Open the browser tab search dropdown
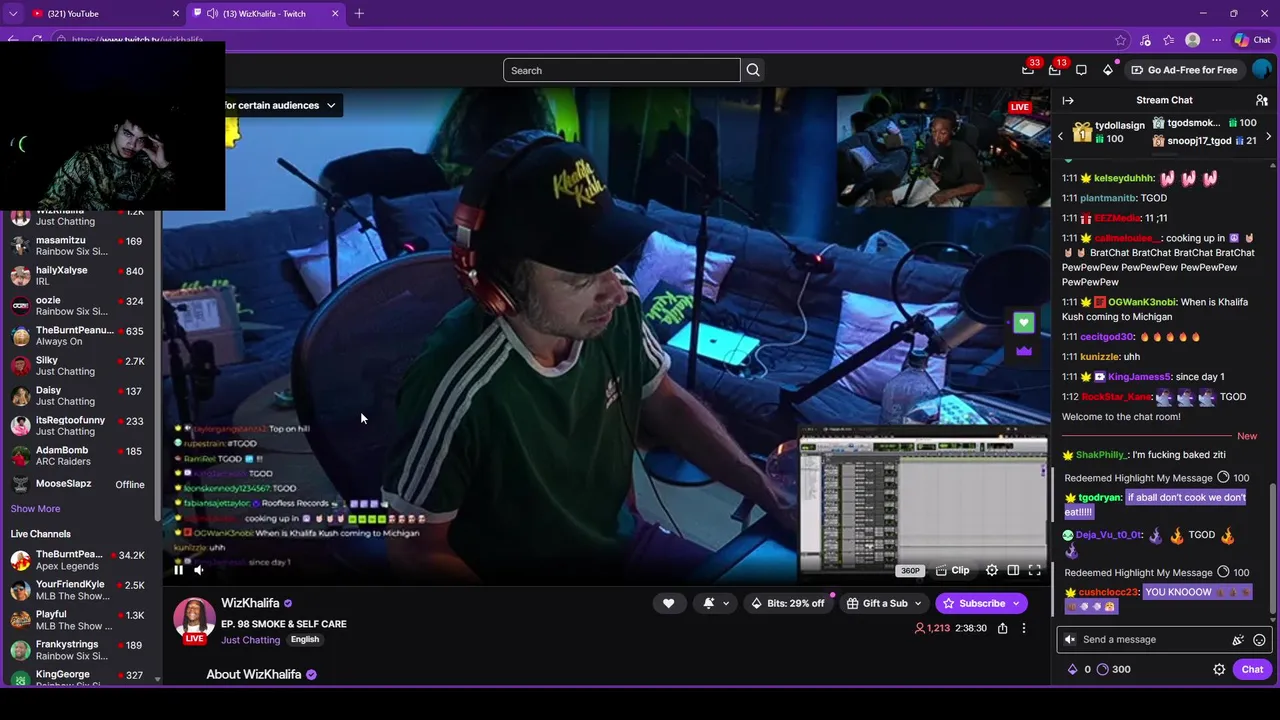The width and height of the screenshot is (1280, 720). pyautogui.click(x=13, y=13)
